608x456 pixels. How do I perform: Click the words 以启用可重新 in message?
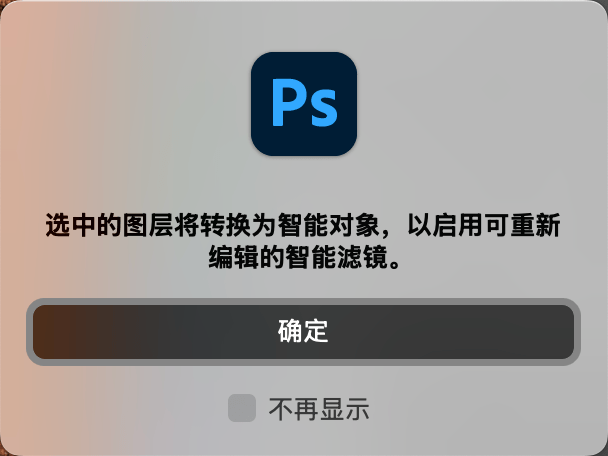484,225
